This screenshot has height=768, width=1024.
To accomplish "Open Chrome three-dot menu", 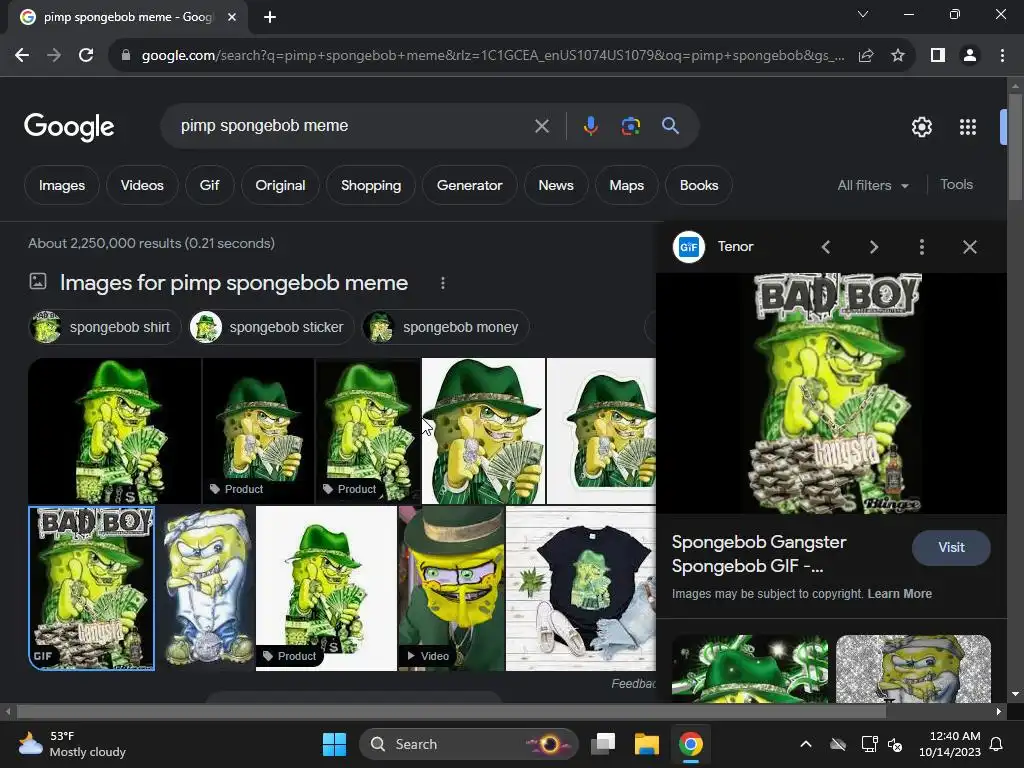I will coord(1002,56).
